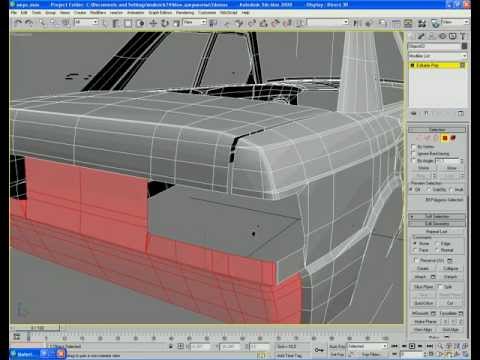Viewport: 480px width, 360px height.
Task: Open the named selection sets dropdown
Action: [328, 22]
